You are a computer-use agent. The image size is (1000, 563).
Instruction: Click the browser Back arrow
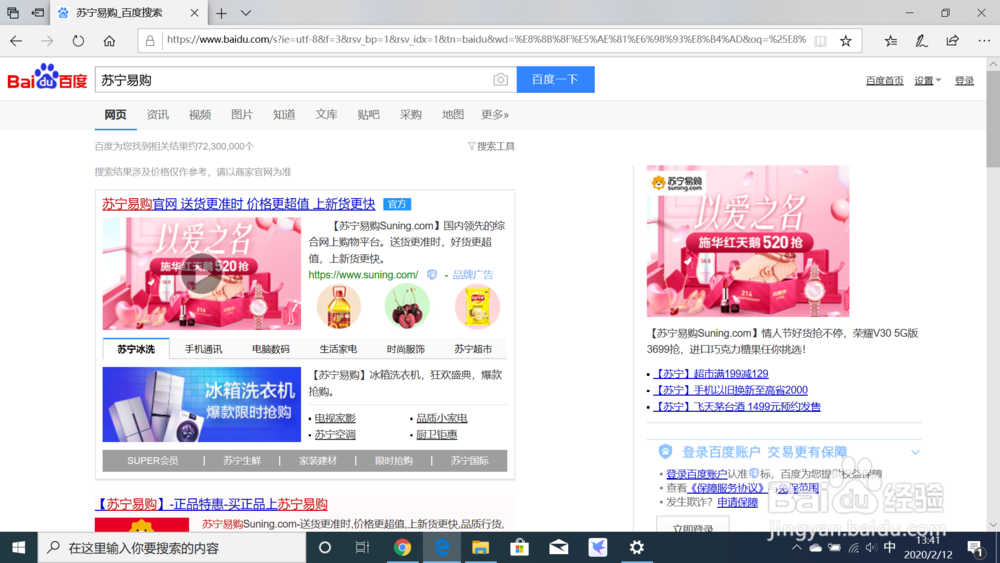tap(16, 41)
